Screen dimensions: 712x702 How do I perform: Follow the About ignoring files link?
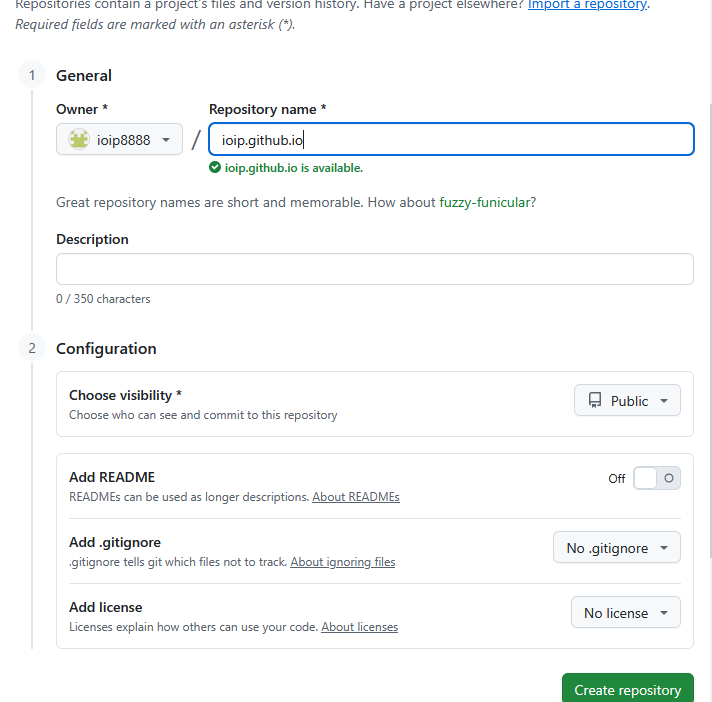click(x=342, y=562)
